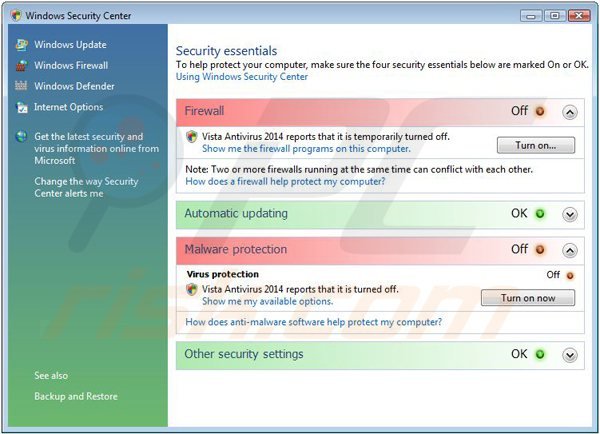Open Internet Options link in sidebar

tap(68, 107)
